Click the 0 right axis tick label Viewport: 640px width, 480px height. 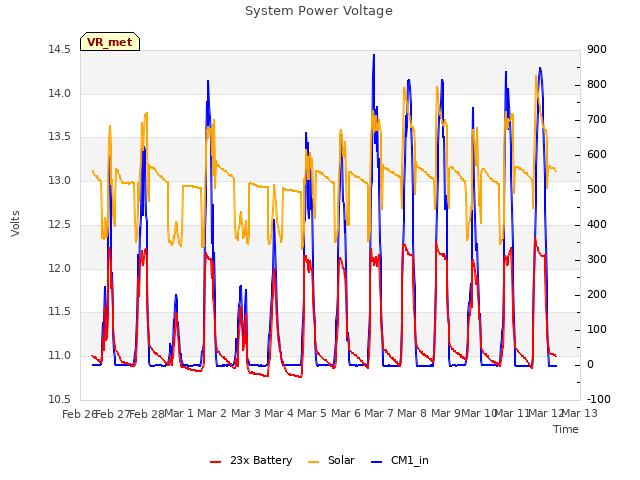(590, 365)
